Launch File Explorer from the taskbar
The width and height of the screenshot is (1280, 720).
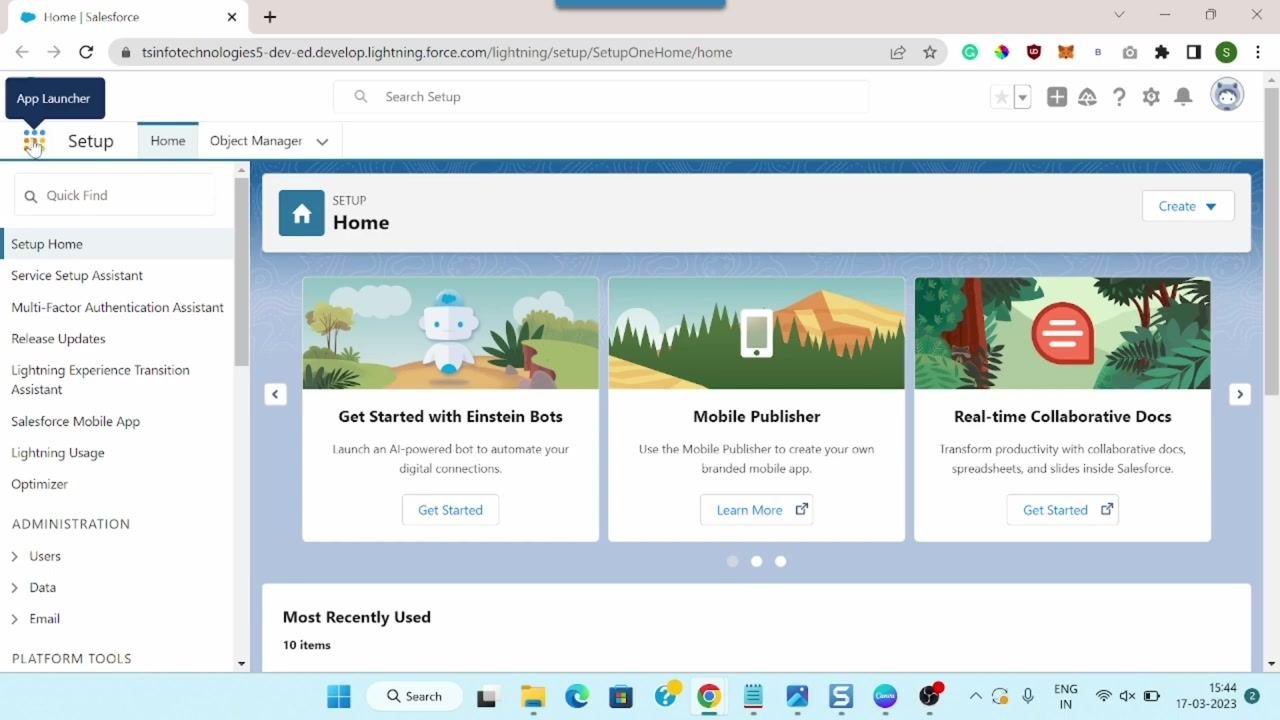(x=533, y=696)
